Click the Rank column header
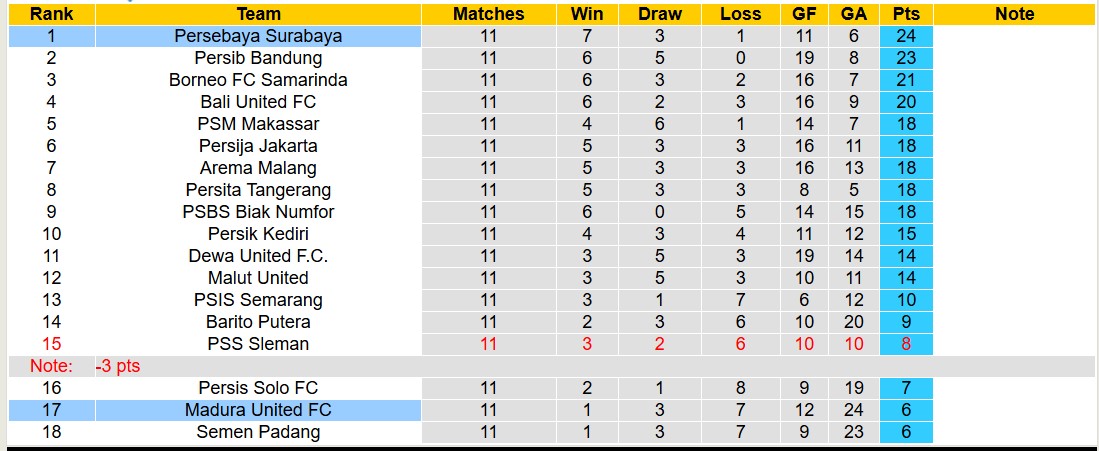This screenshot has height=451, width=1099. [x=50, y=14]
